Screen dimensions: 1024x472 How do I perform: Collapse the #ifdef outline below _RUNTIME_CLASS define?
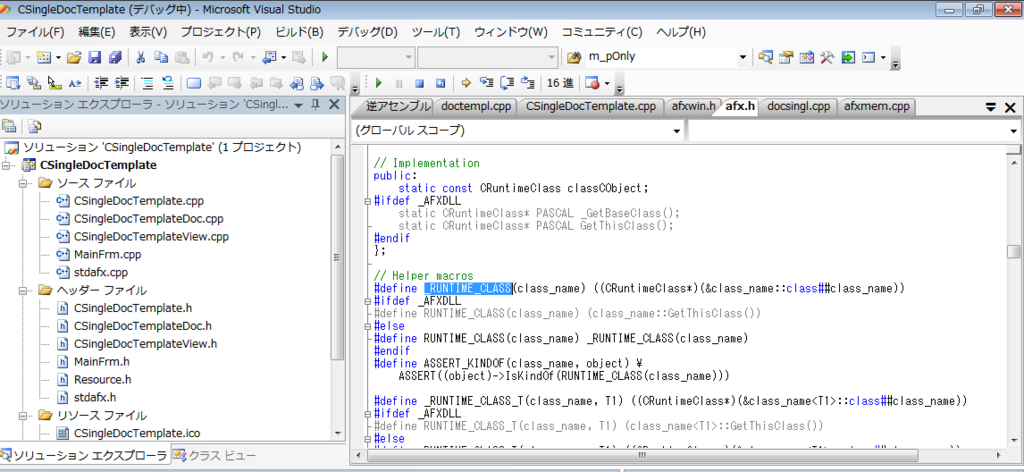pos(368,301)
